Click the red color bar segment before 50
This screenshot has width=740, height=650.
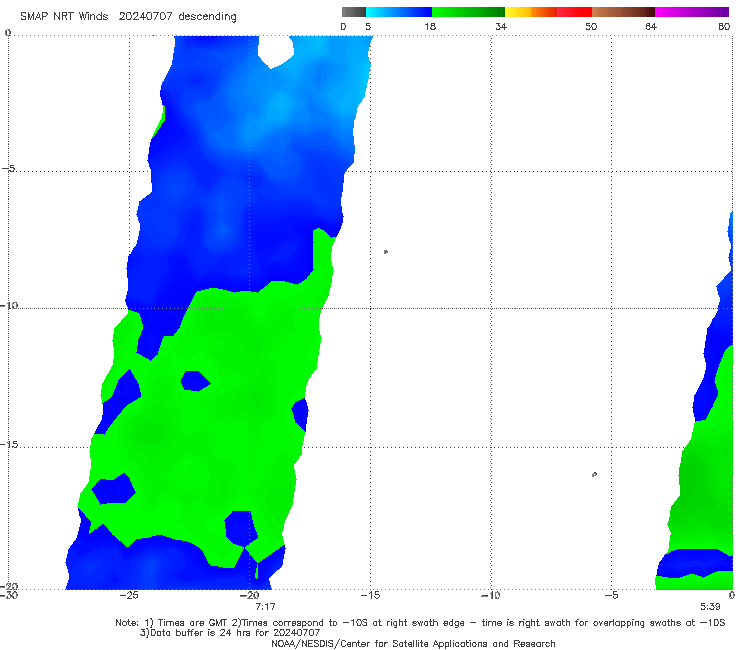coord(574,12)
